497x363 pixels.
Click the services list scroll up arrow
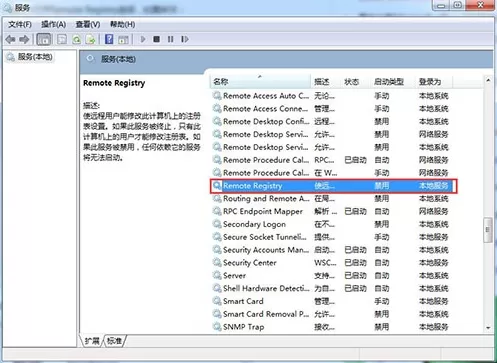click(488, 80)
